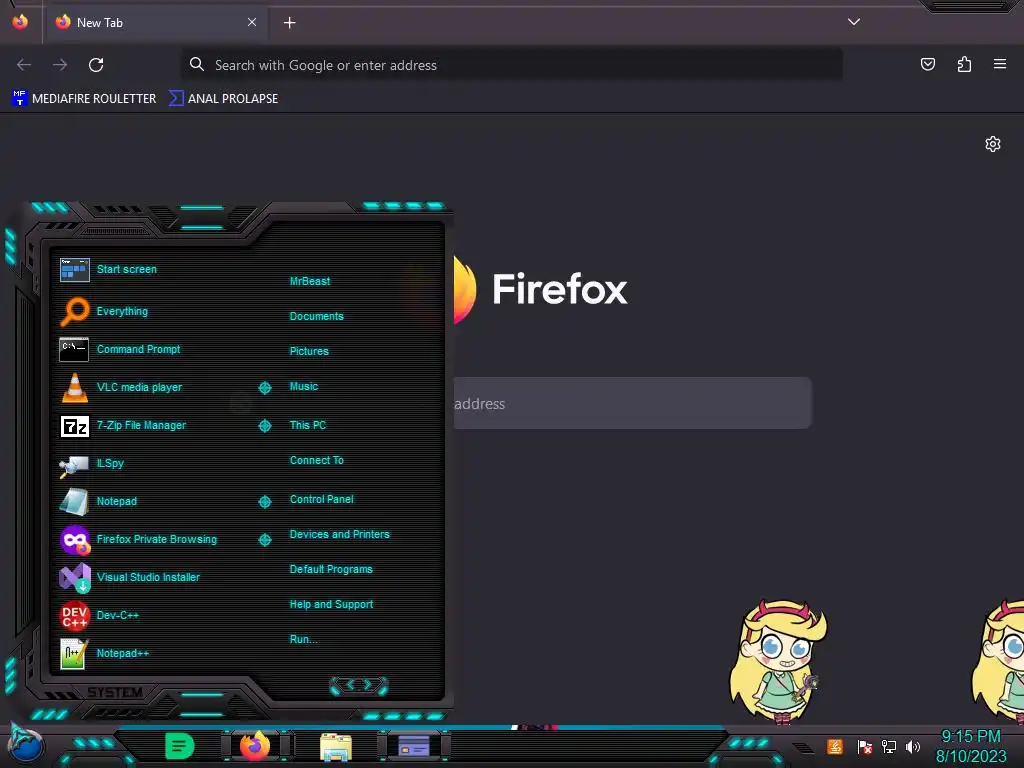Open Default Programs entry
Viewport: 1024px width, 768px height.
[x=331, y=569]
